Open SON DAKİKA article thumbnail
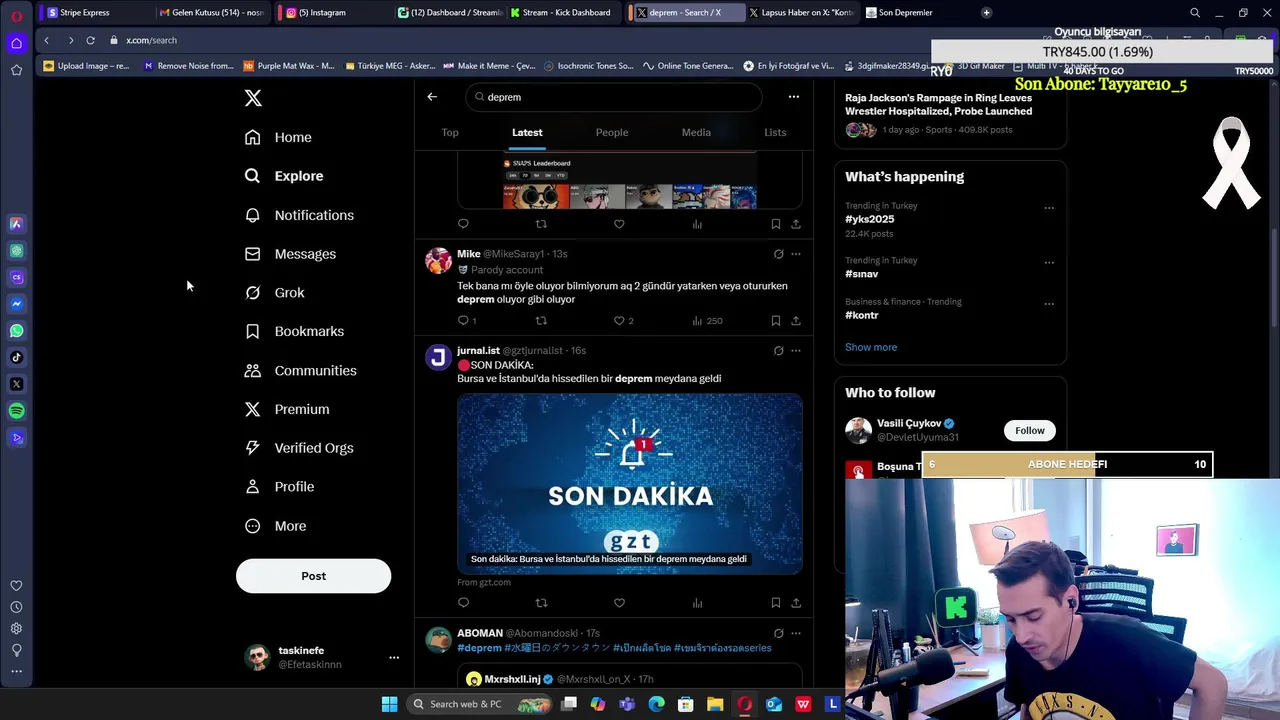This screenshot has width=1280, height=720. (630, 484)
